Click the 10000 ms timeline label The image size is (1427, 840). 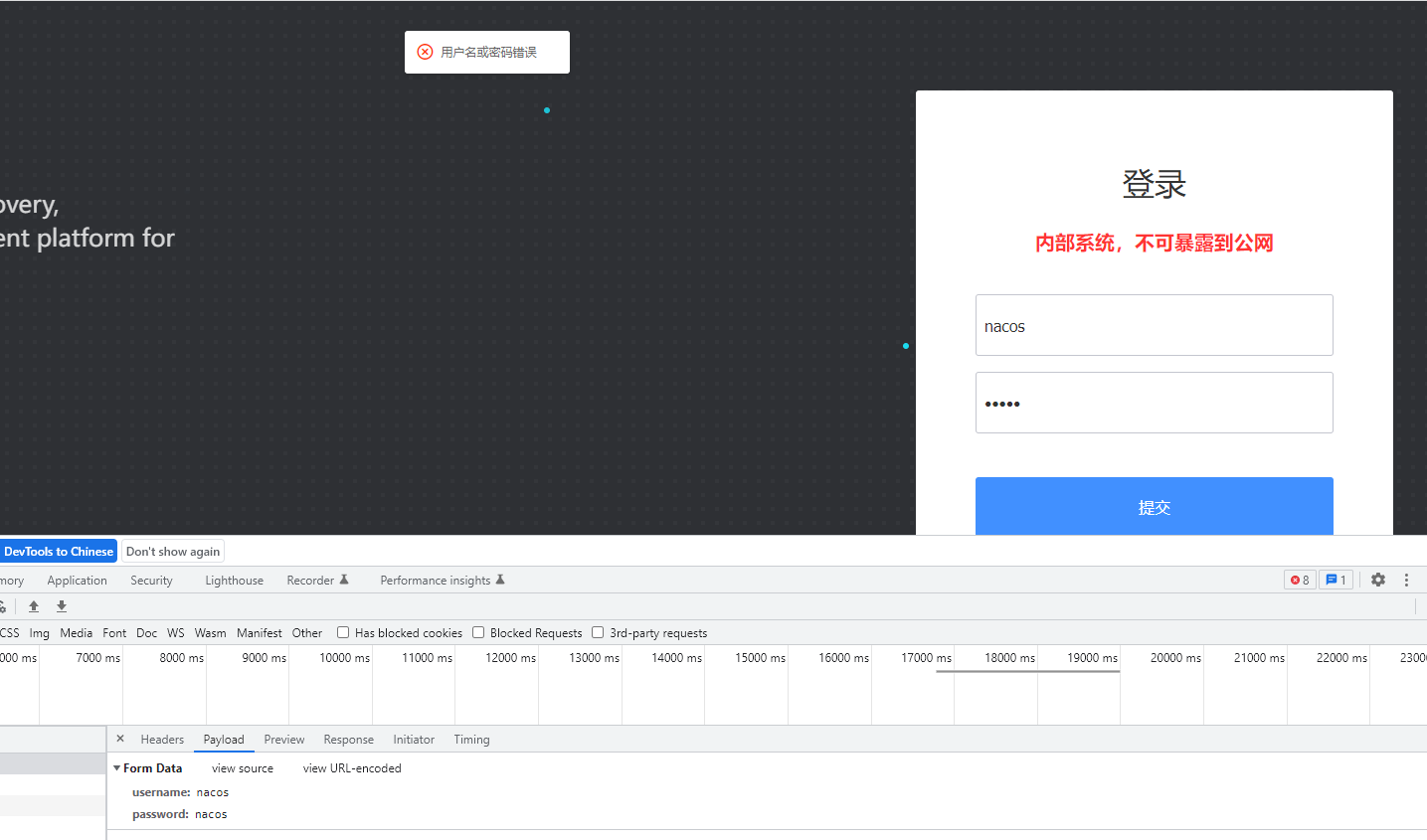(x=344, y=658)
